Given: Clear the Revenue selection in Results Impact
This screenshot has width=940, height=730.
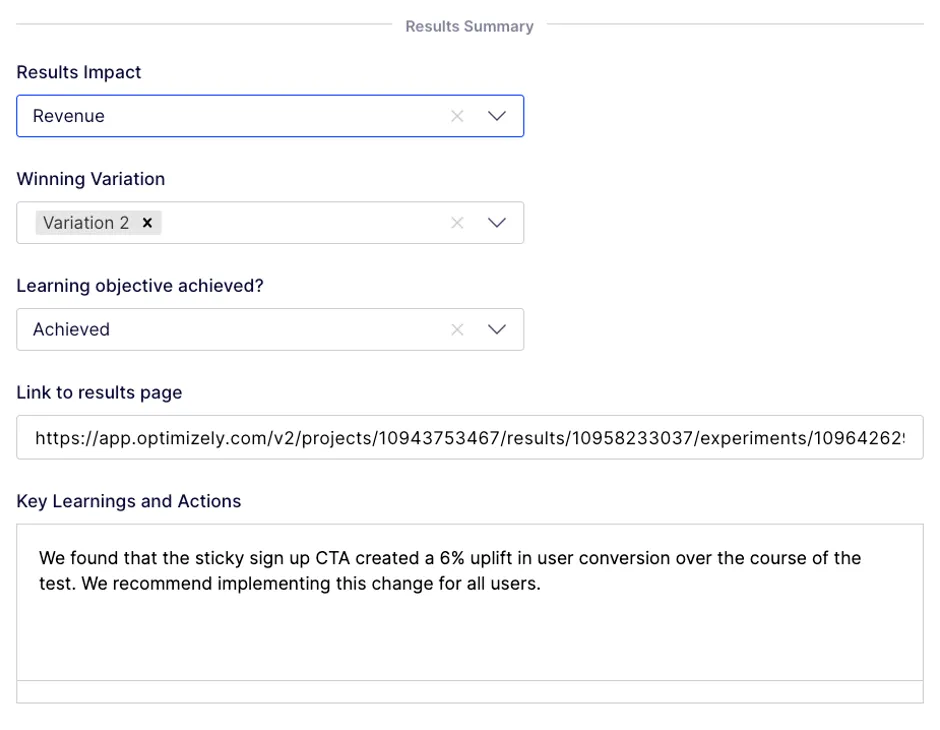Looking at the screenshot, I should pos(457,116).
